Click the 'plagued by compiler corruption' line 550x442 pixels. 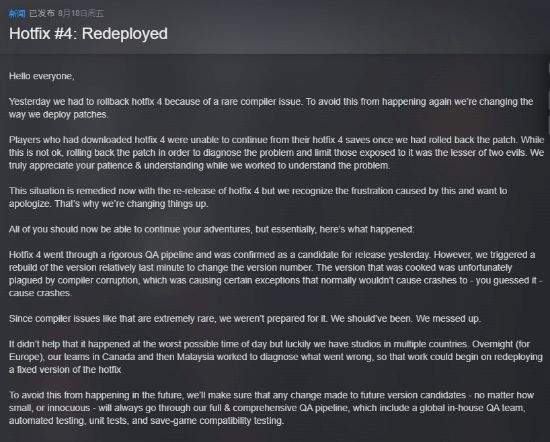(x=276, y=281)
